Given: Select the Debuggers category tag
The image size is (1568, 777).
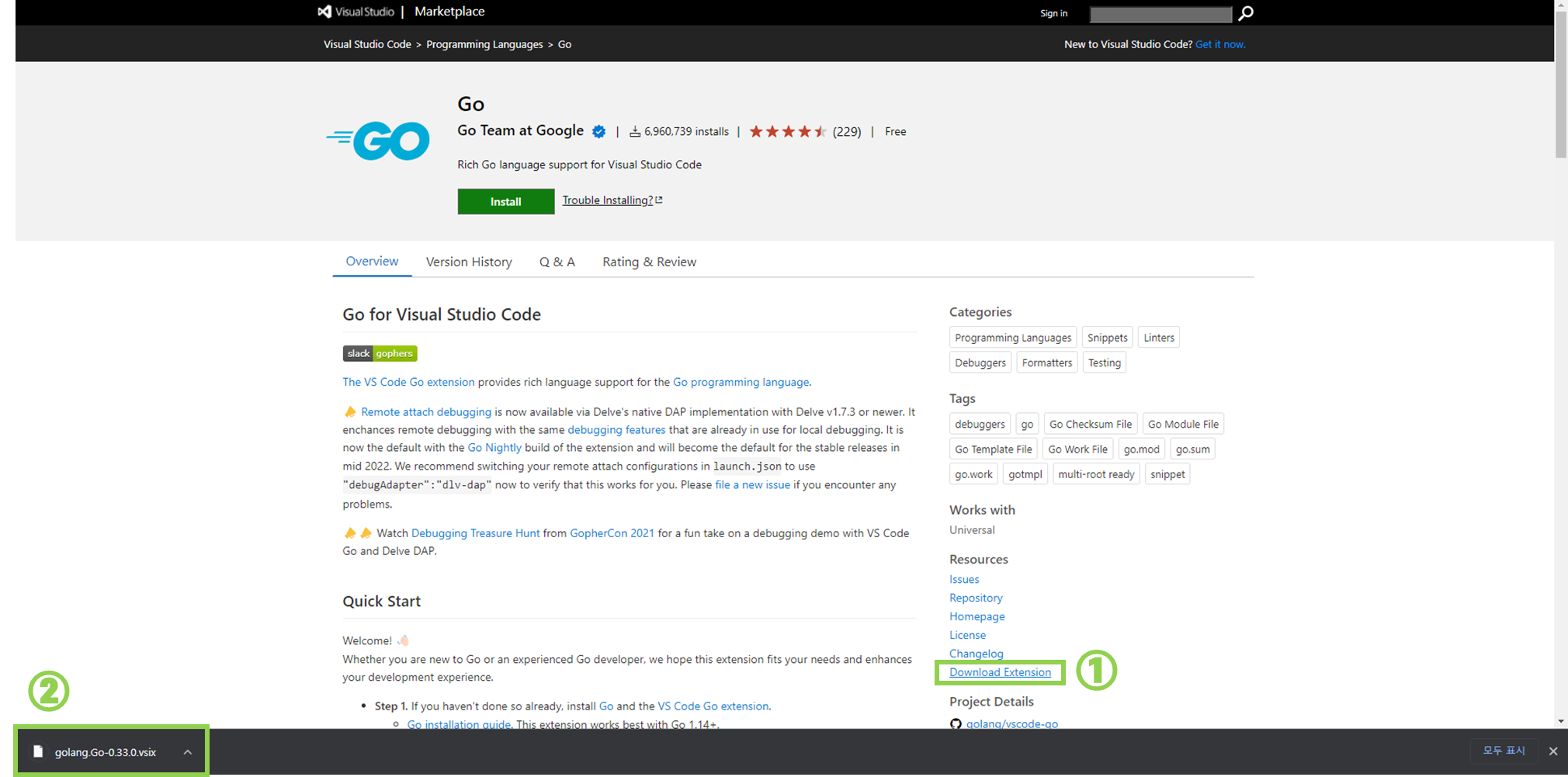Looking at the screenshot, I should (980, 362).
